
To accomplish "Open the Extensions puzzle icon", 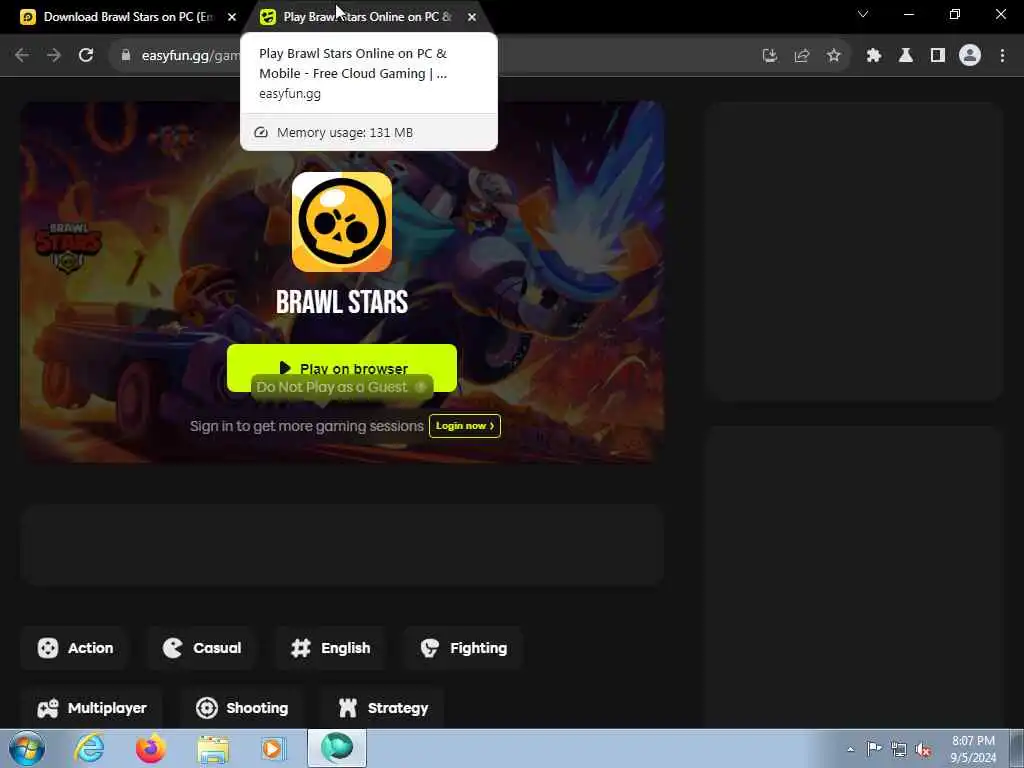I will coord(874,56).
